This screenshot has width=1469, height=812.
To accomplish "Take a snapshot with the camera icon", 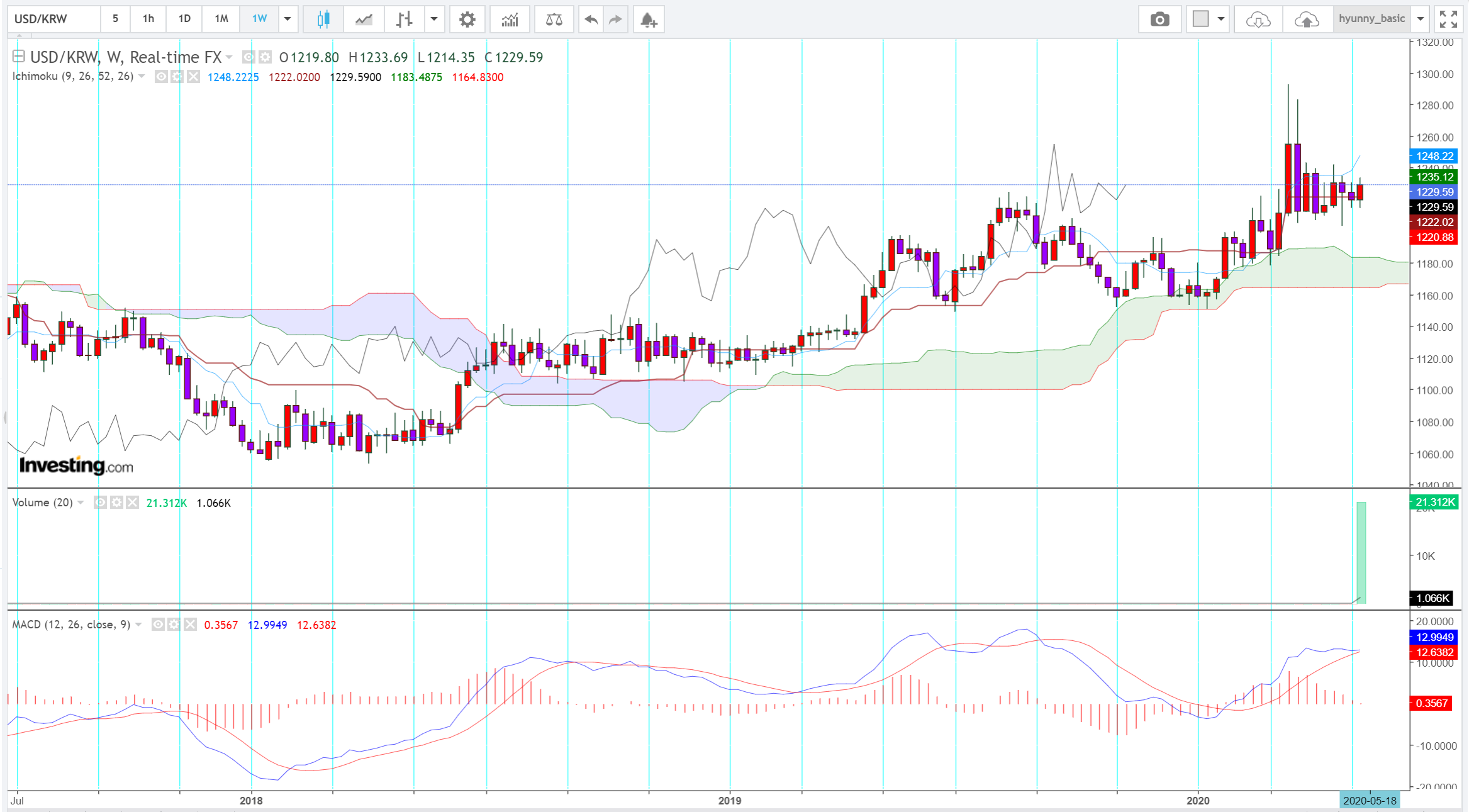I will click(x=1159, y=19).
